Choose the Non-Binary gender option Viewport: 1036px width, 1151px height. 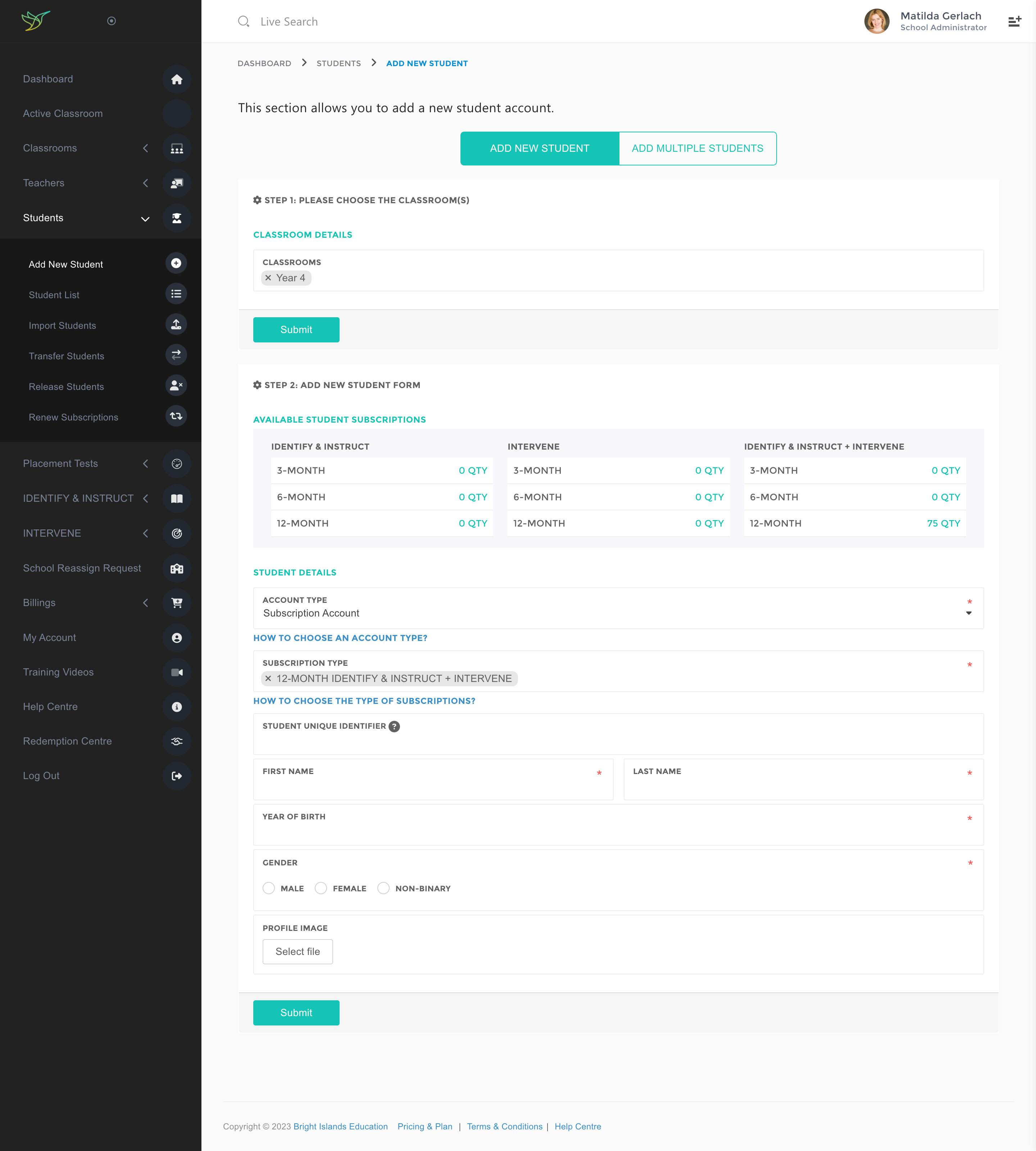click(x=384, y=888)
